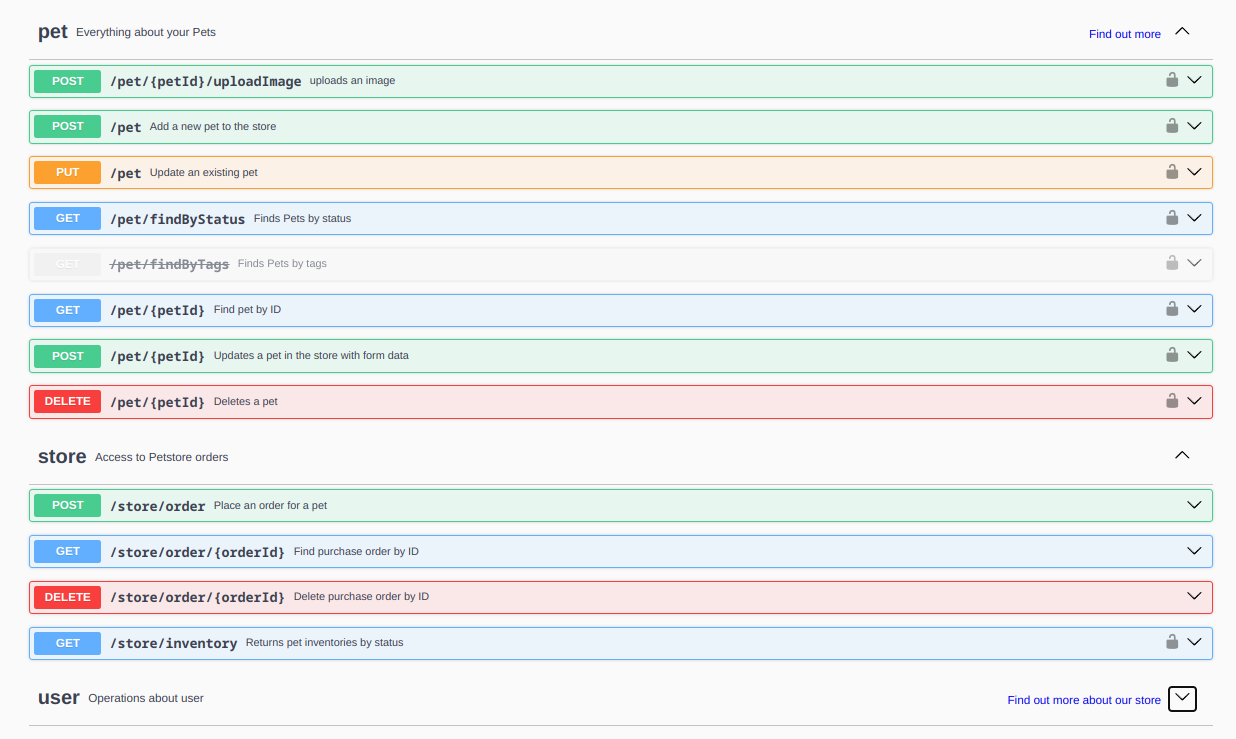Click the lock icon on GET /store/inventory
Viewport: 1236px width, 739px height.
pos(1171,642)
